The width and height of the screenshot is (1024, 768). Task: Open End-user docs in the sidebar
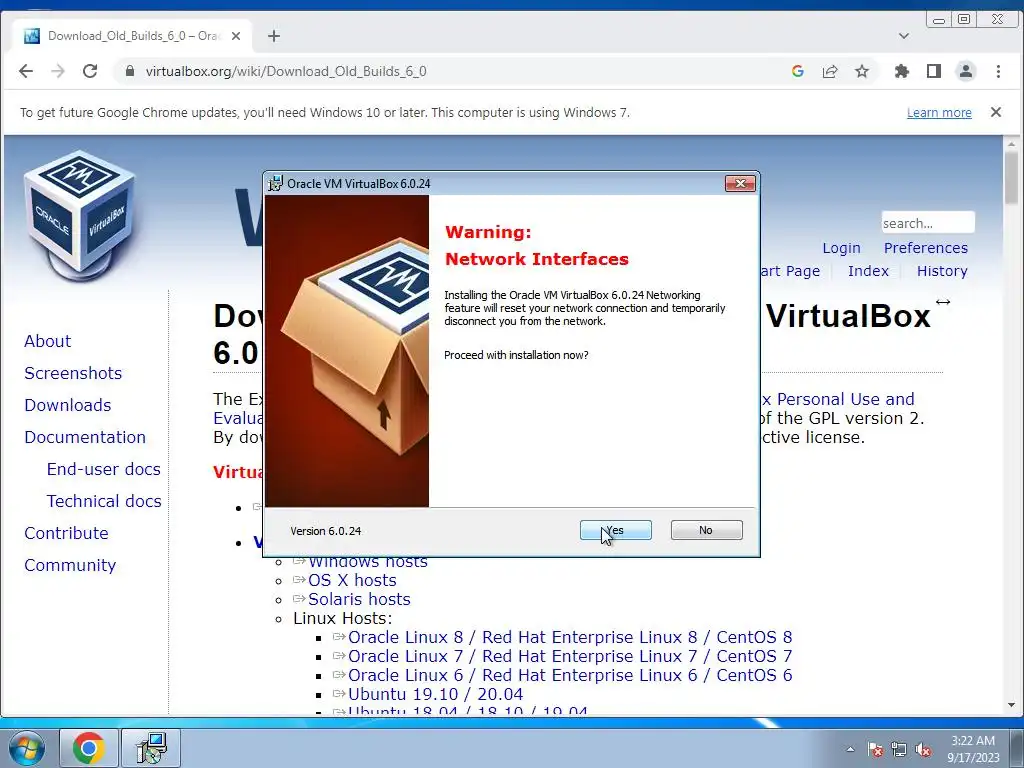[103, 469]
